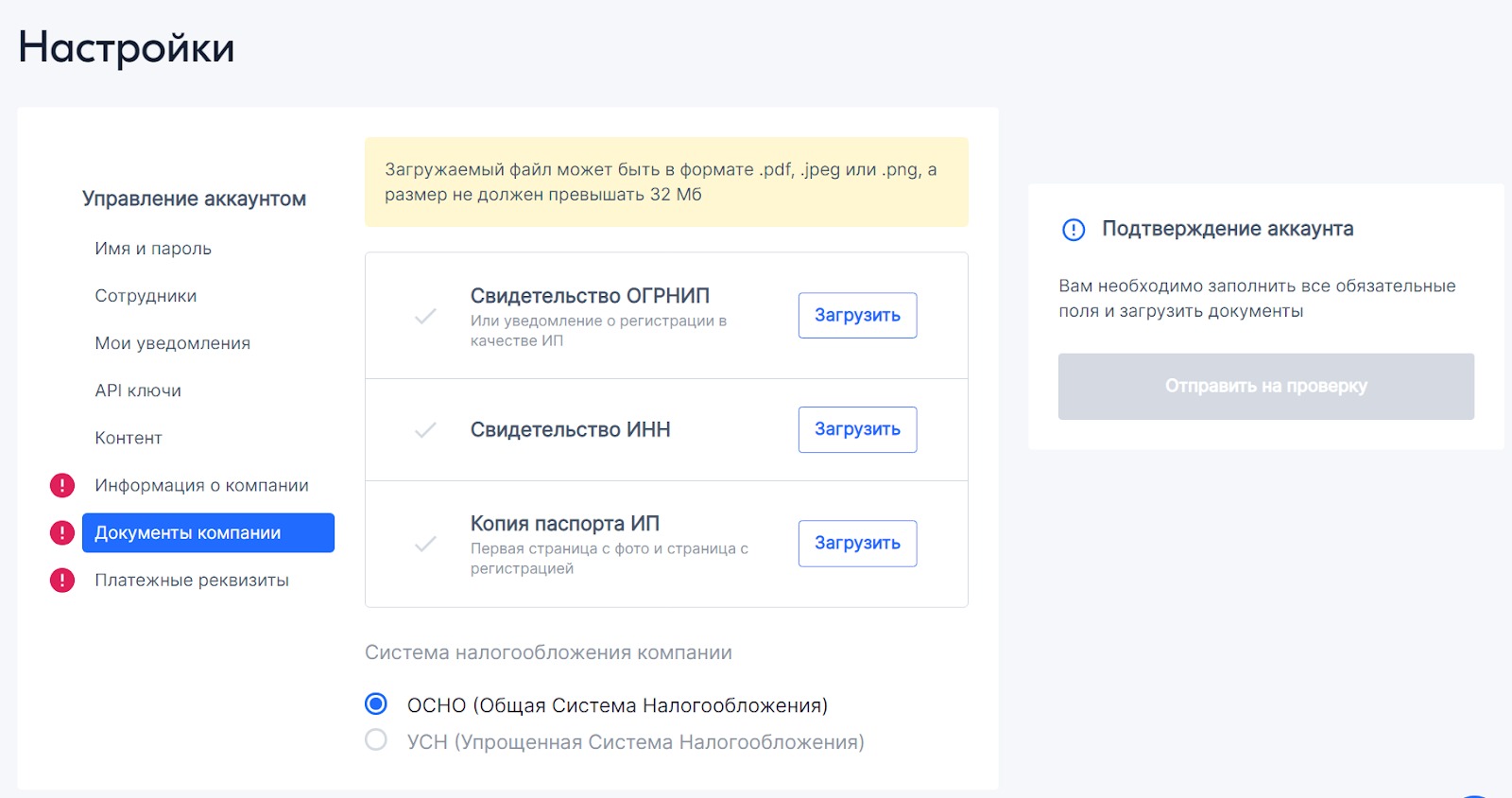Image resolution: width=1512 pixels, height=798 pixels.
Task: Navigate to API ключи
Action: (138, 390)
